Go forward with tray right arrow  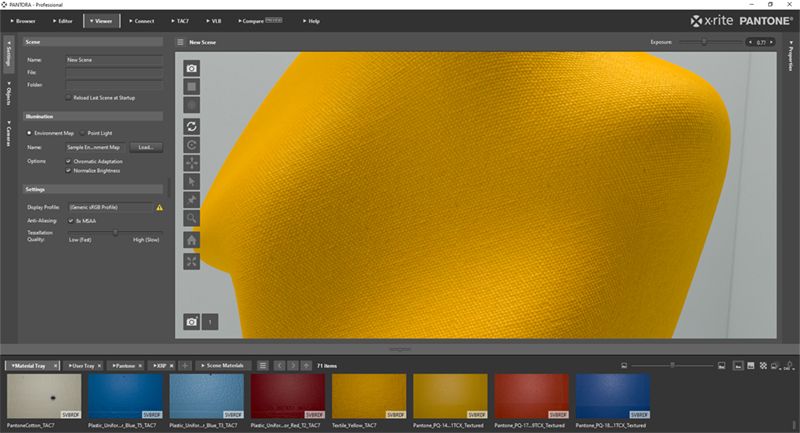click(292, 366)
